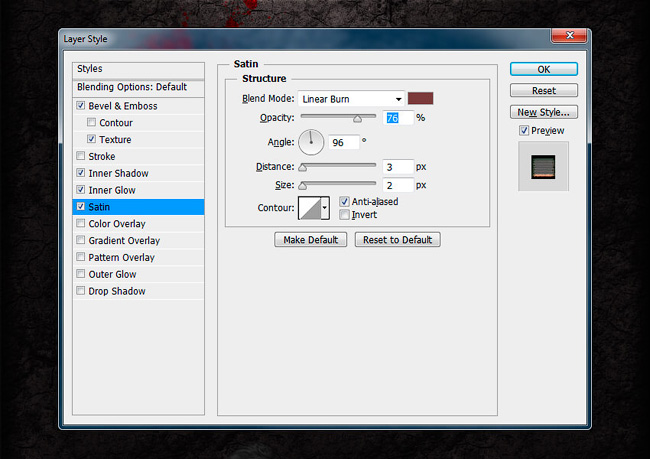Open the Blend Mode Linear Burn dropdown
The width and height of the screenshot is (650, 459).
click(351, 99)
